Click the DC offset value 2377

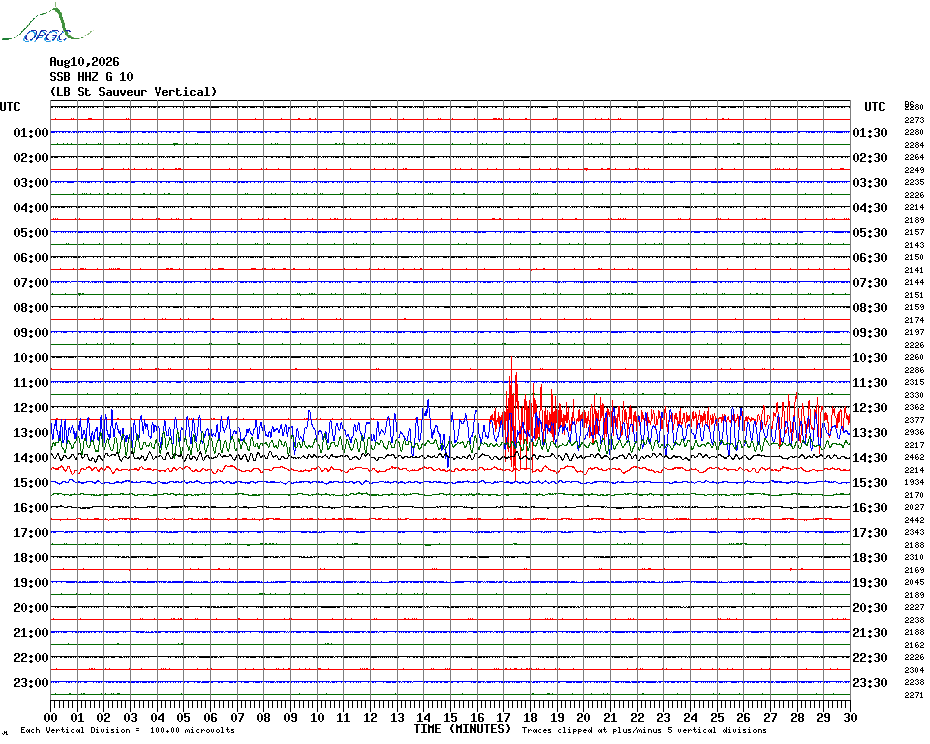tap(914, 420)
